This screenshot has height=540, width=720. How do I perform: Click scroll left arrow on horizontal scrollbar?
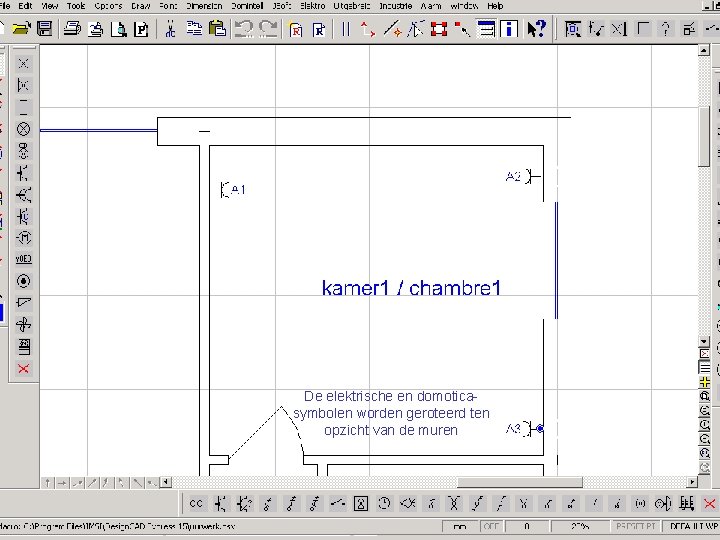point(166,482)
